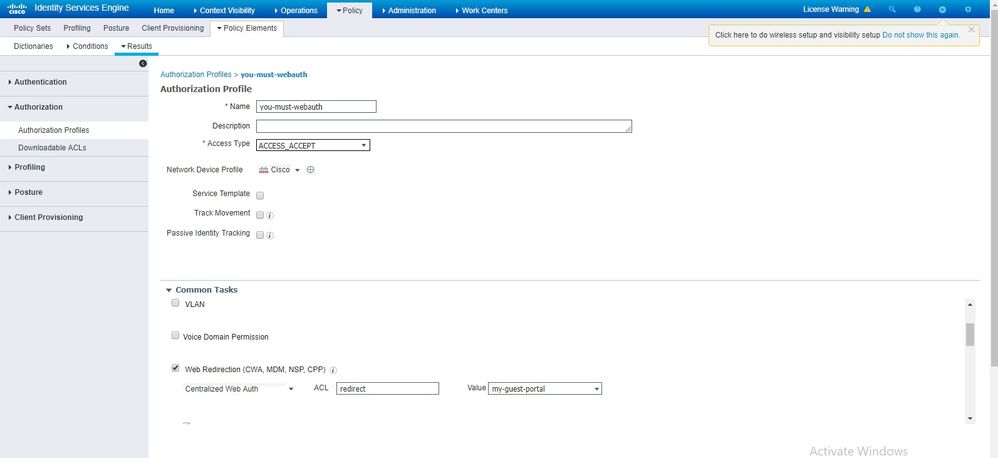
Task: Click the License Warning text
Action: pyautogui.click(x=831, y=10)
